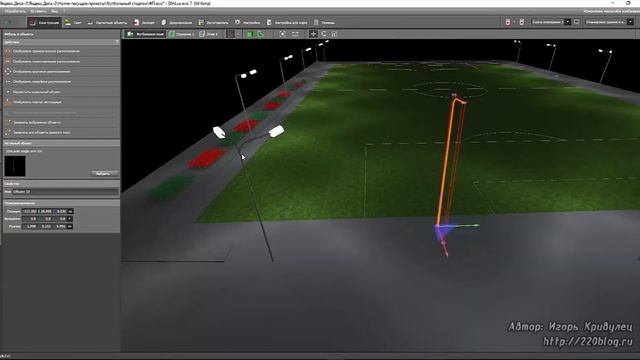The image size is (640, 360).
Task: Click the second green view icon
Action: tap(260, 34)
